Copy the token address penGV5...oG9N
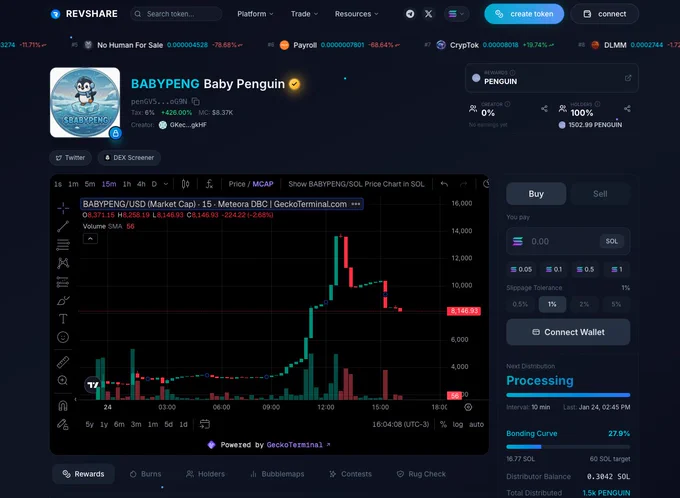 tap(196, 102)
